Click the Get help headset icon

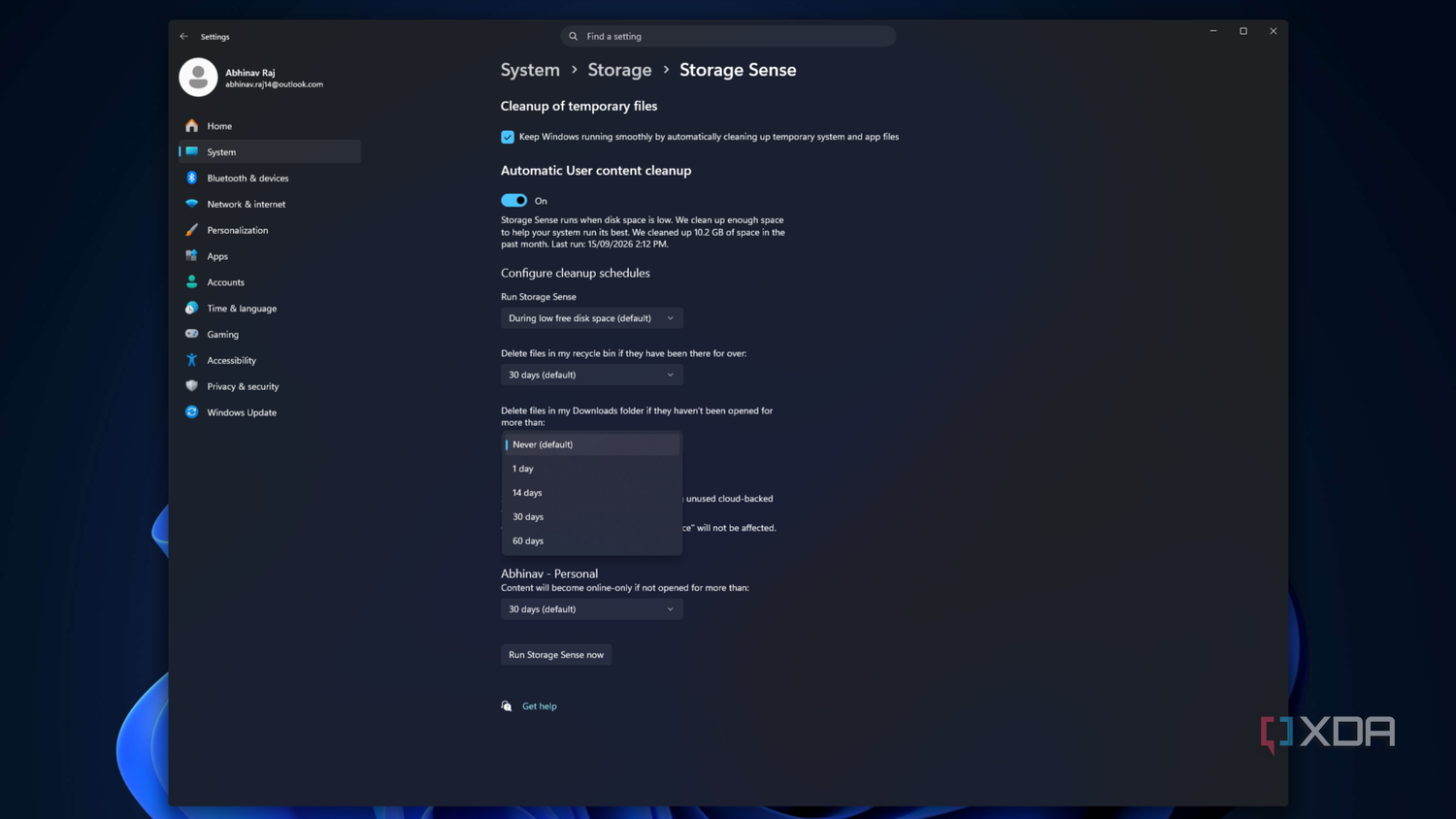pos(507,706)
